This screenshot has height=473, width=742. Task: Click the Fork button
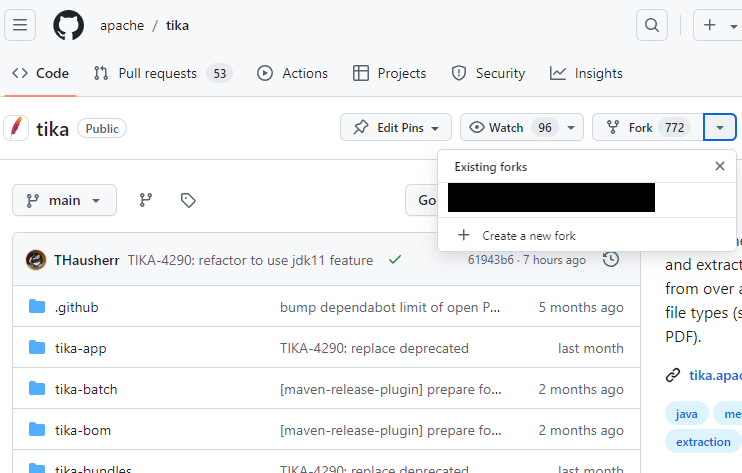pyautogui.click(x=648, y=127)
